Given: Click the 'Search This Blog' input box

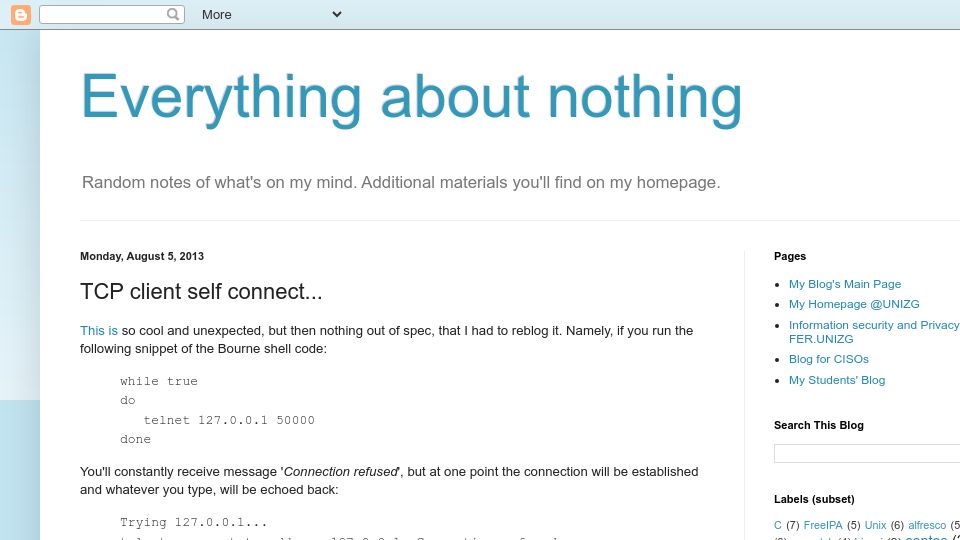Looking at the screenshot, I should [x=867, y=454].
